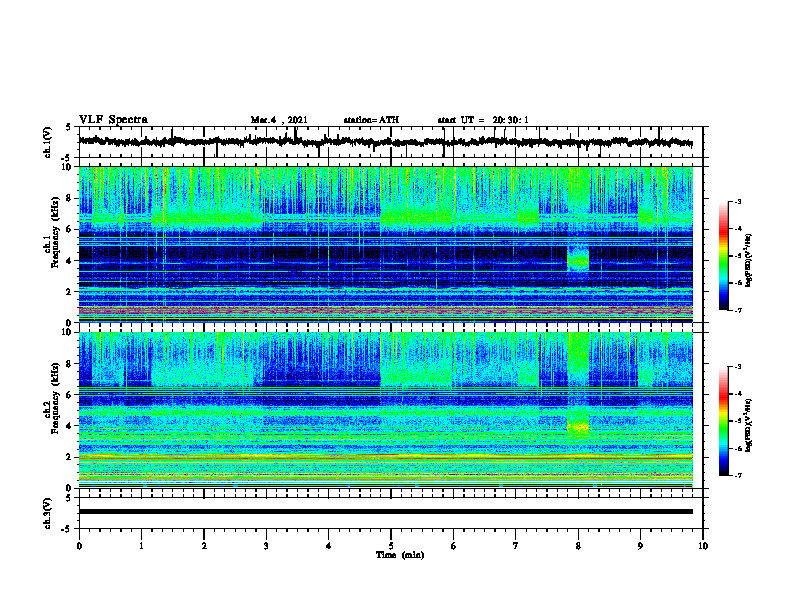This screenshot has height=612, width=792.
Task: Click the "-7" label on ch.1 color scale
Action: pyautogui.click(x=737, y=310)
